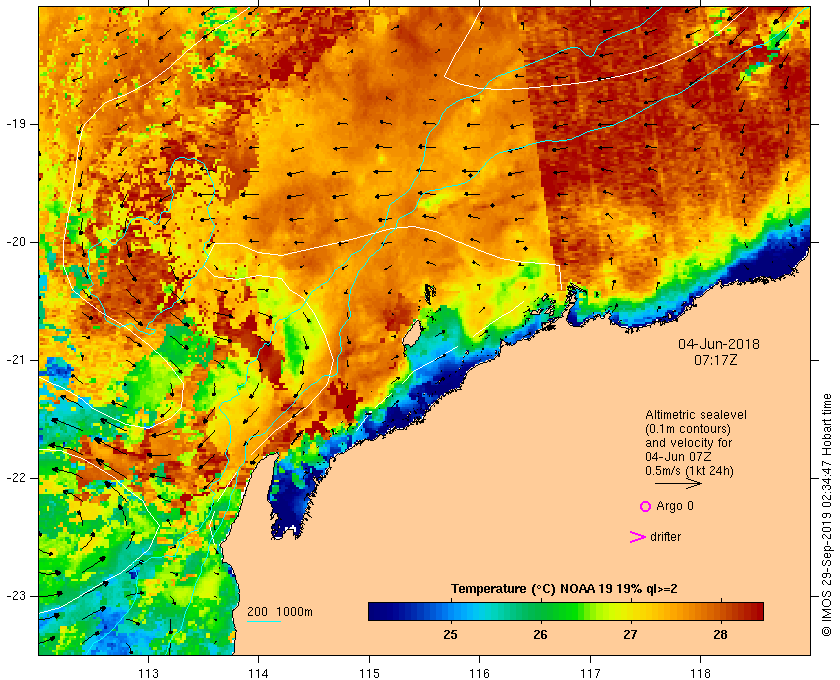The image size is (840, 680).
Task: Click the longitude axis label 116
Action: click(x=479, y=673)
